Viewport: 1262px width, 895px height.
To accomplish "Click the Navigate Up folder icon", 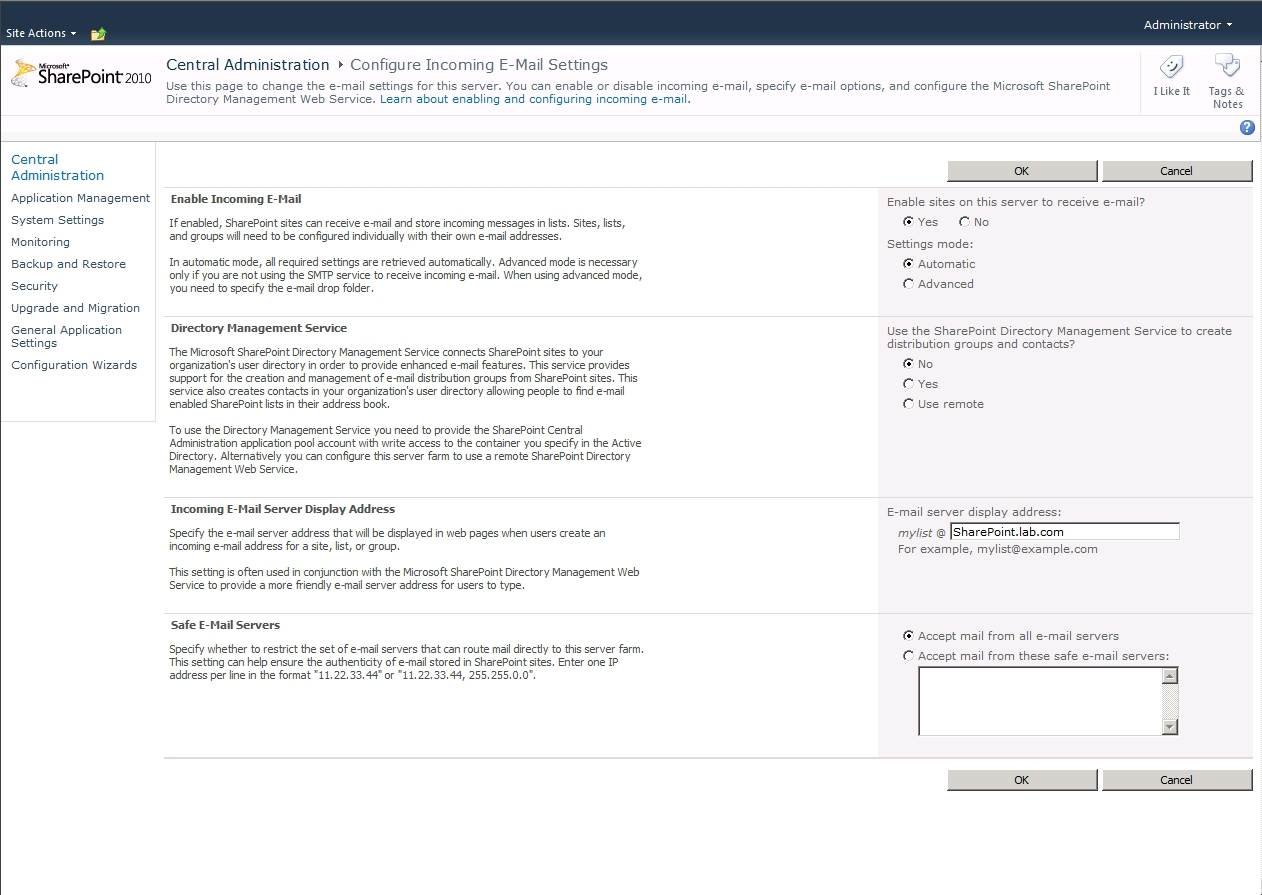I will pyautogui.click(x=98, y=34).
